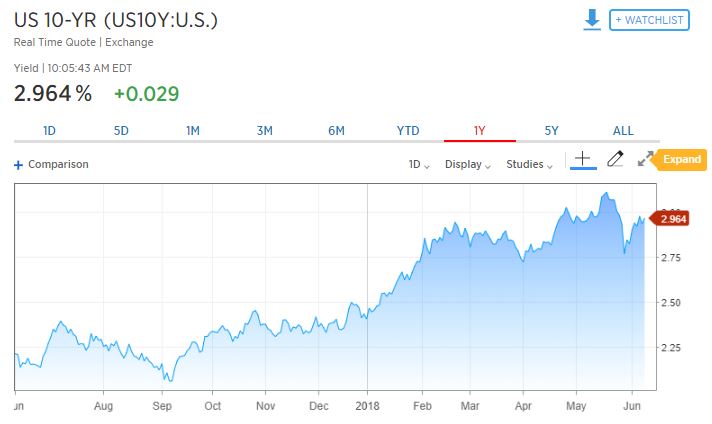Click the download arrow icon
Image resolution: width=712 pixels, height=424 pixels.
click(592, 19)
